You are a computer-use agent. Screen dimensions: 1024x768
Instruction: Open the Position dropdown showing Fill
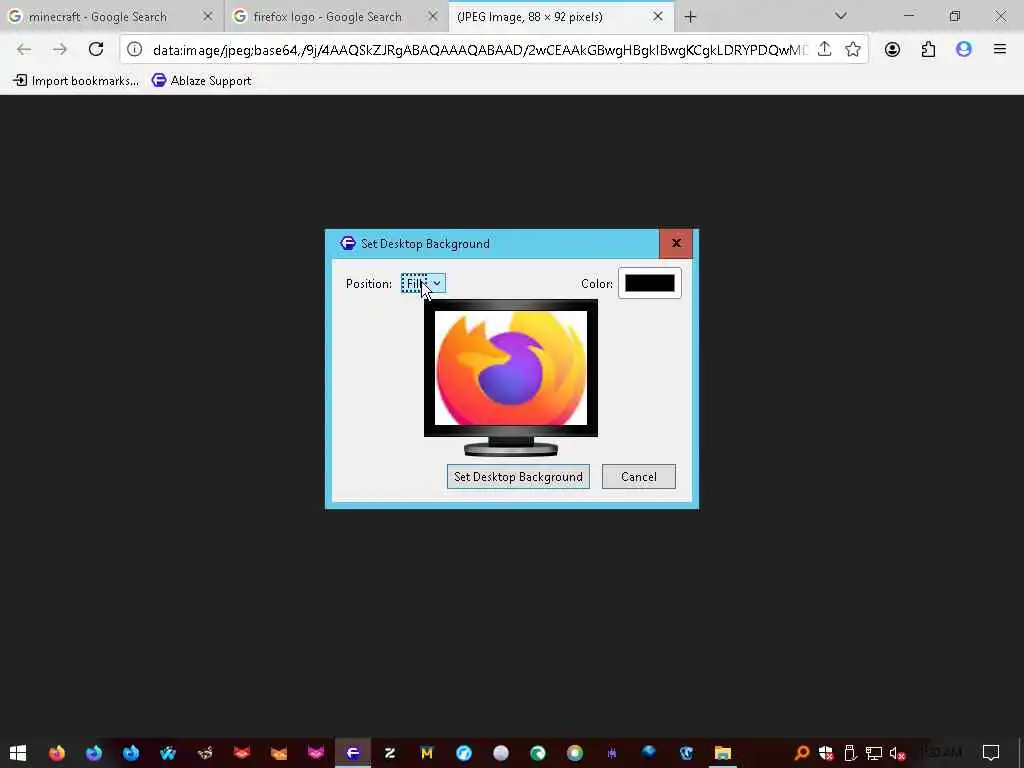pyautogui.click(x=423, y=283)
